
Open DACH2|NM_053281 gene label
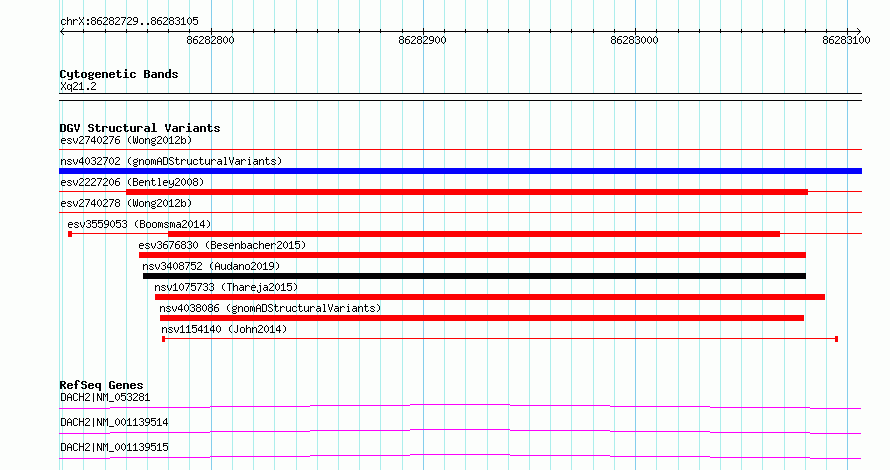(x=105, y=397)
